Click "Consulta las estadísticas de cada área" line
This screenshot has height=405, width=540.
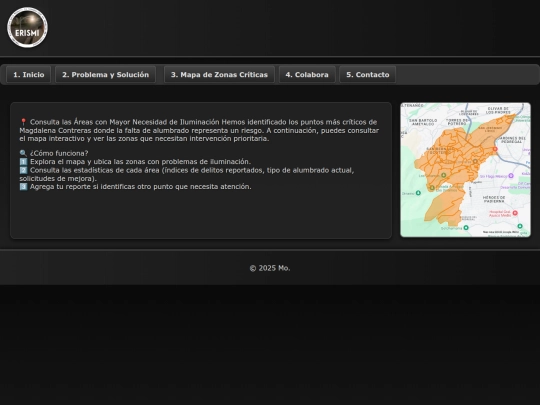click(187, 174)
